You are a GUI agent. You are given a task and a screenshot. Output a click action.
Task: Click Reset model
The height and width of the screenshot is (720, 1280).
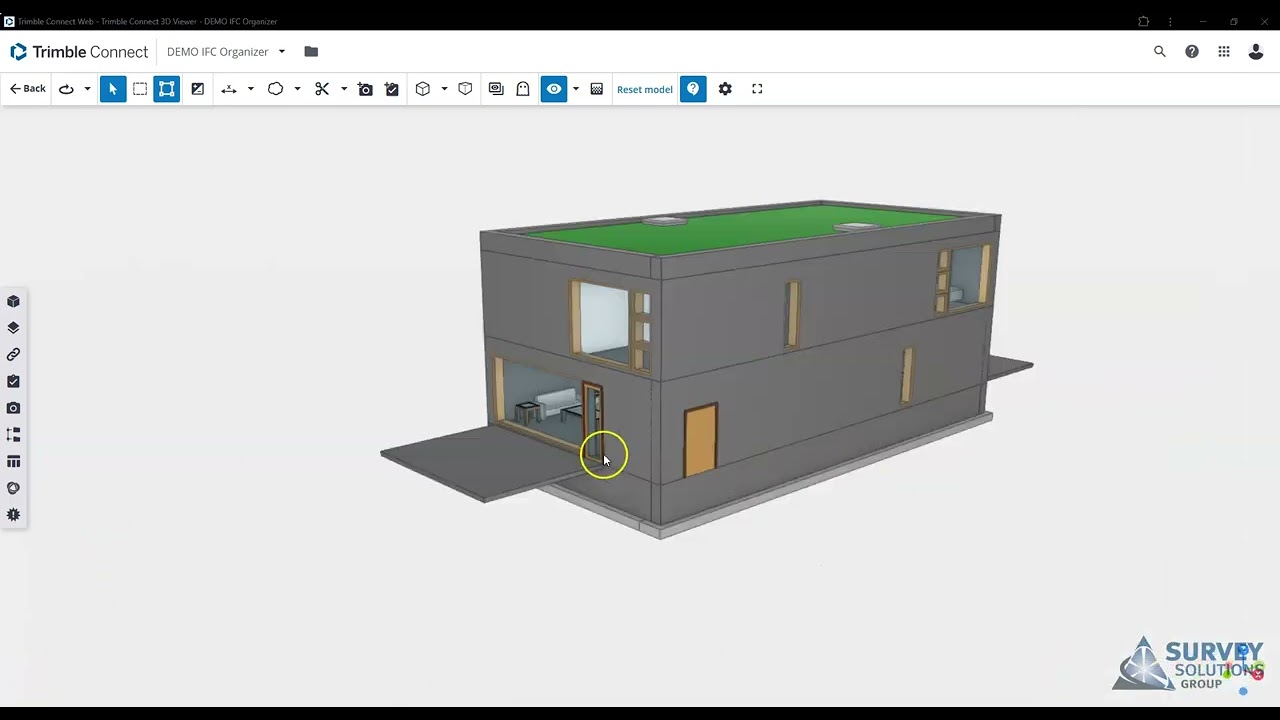click(645, 89)
